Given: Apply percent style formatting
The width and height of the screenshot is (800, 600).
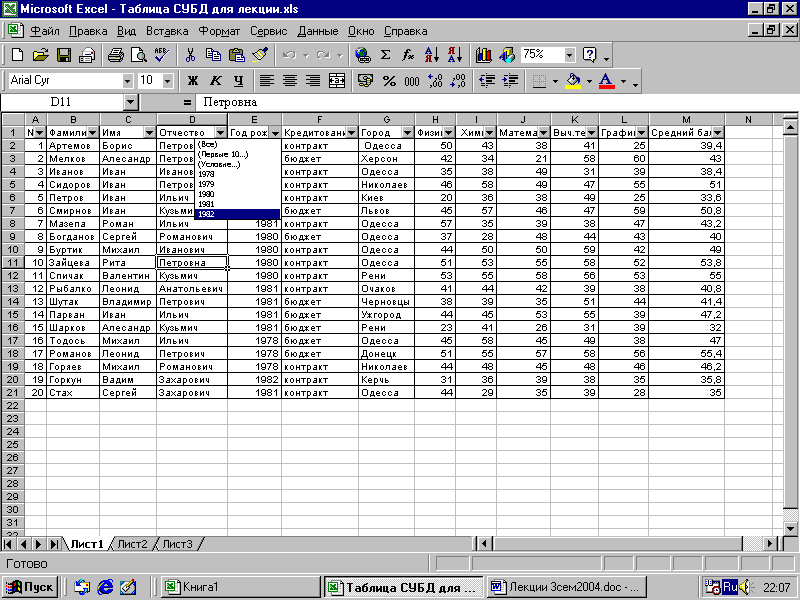Looking at the screenshot, I should coord(389,80).
